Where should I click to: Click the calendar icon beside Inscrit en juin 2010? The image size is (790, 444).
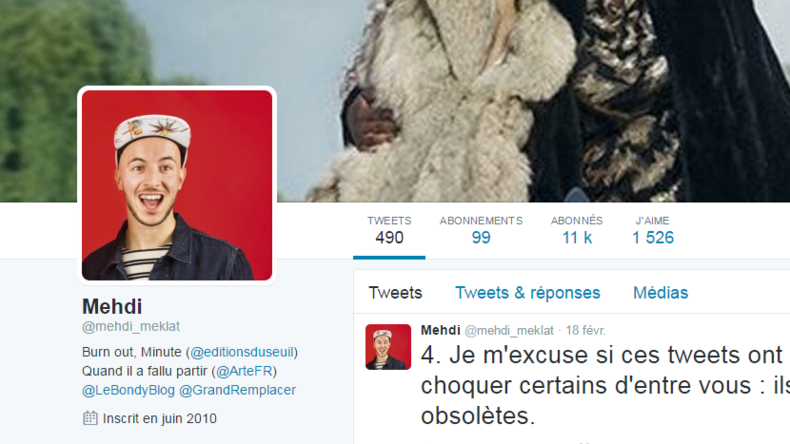pos(90,418)
